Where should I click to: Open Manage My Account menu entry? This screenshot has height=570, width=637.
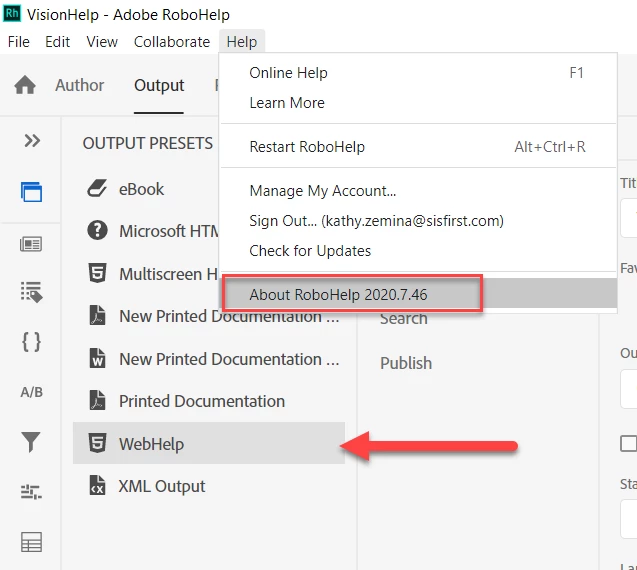(x=418, y=191)
